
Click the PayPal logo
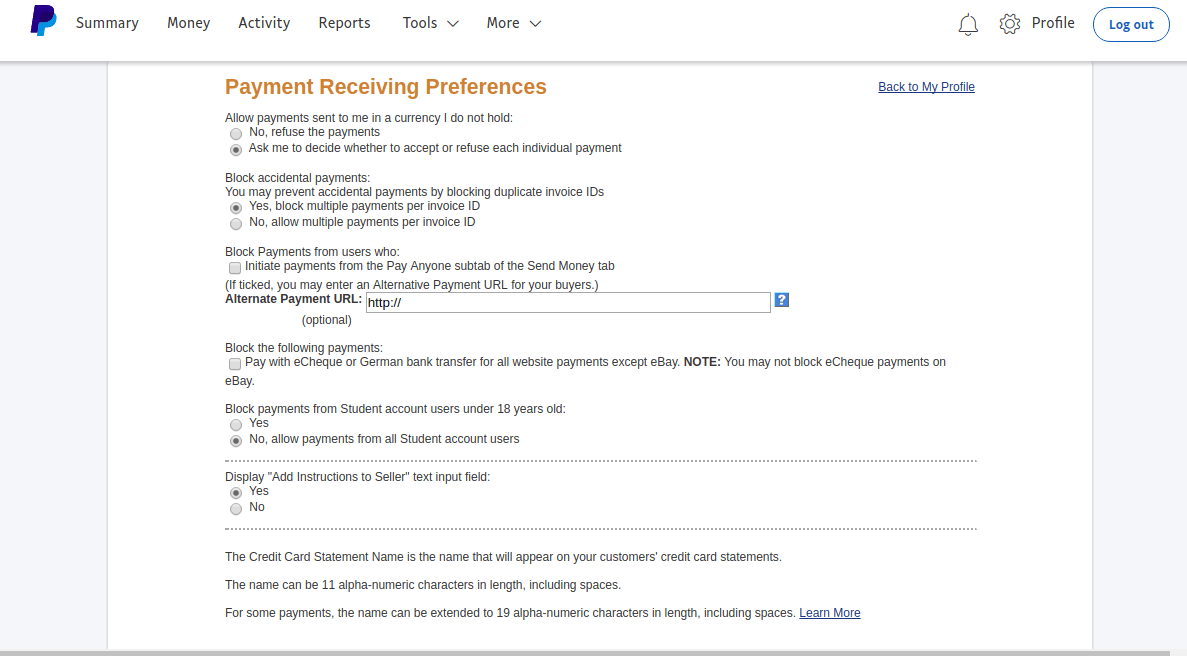[42, 21]
